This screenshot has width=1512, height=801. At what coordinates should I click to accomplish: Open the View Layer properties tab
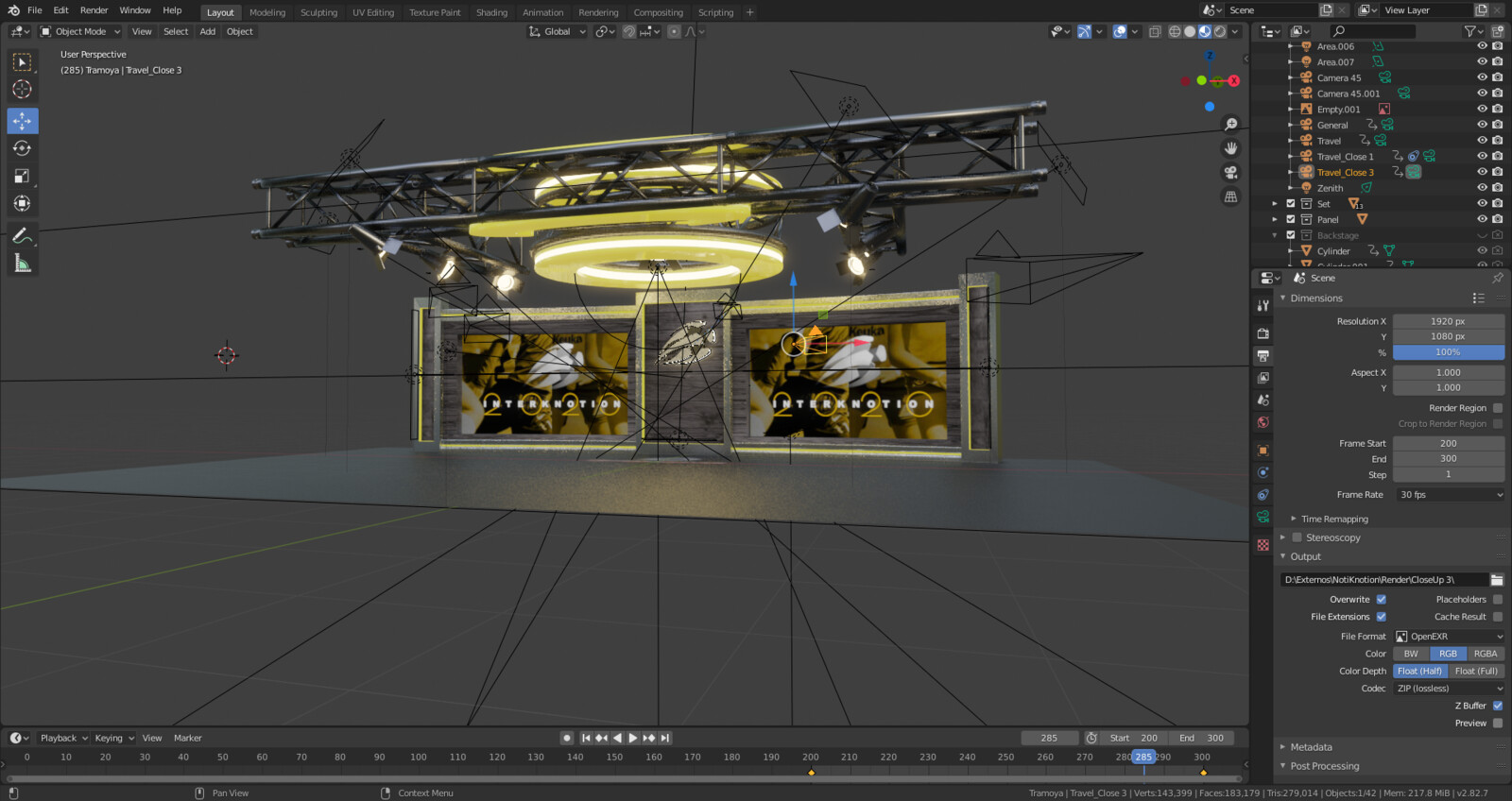[1263, 378]
